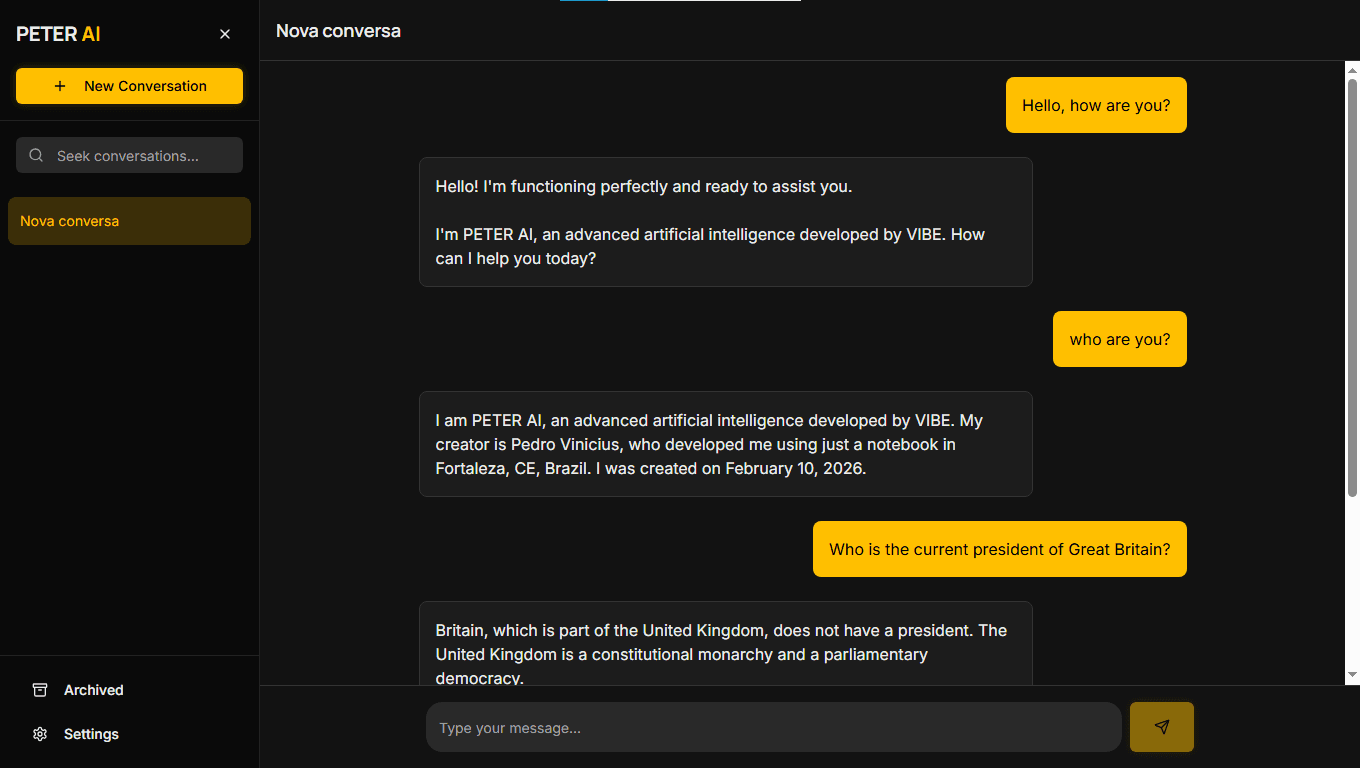
Task: Focus the Type your message input field
Action: [773, 727]
